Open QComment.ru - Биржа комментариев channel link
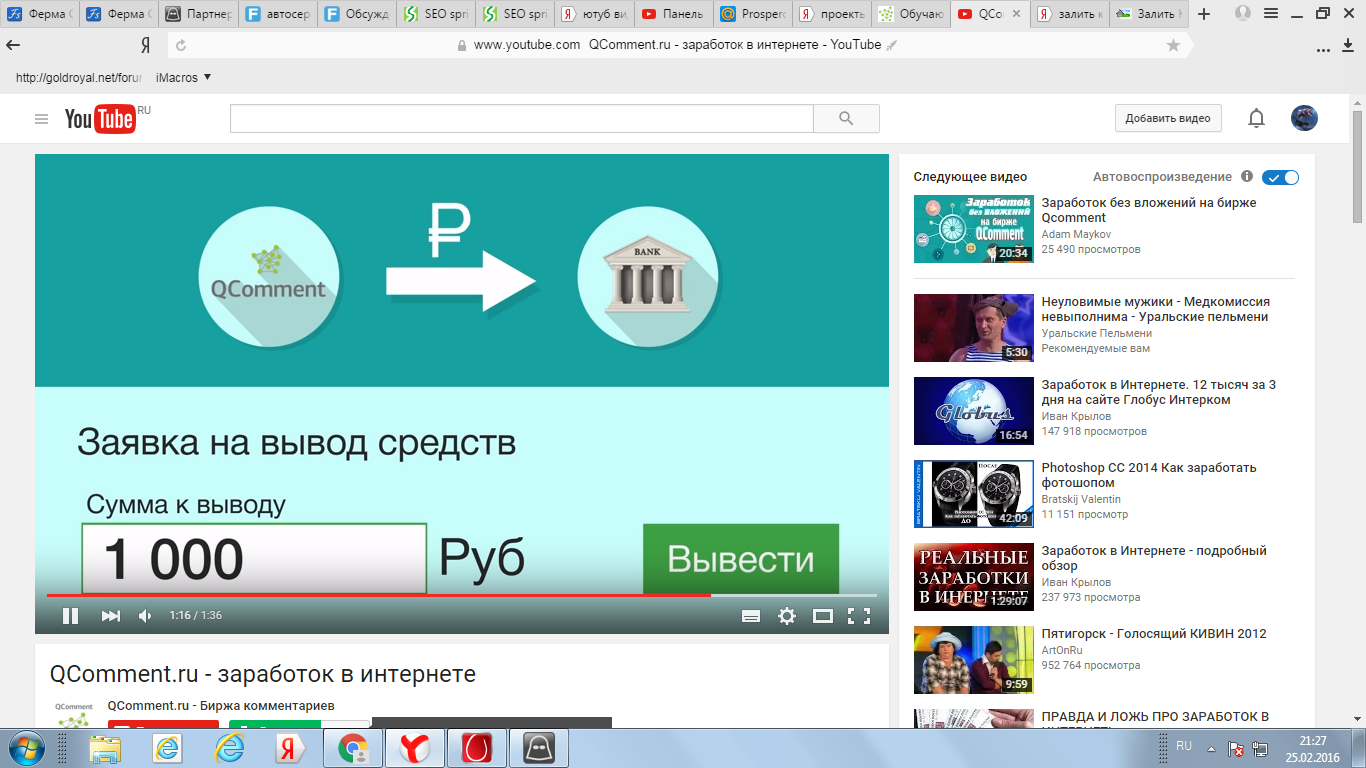The height and width of the screenshot is (768, 1366). click(221, 705)
